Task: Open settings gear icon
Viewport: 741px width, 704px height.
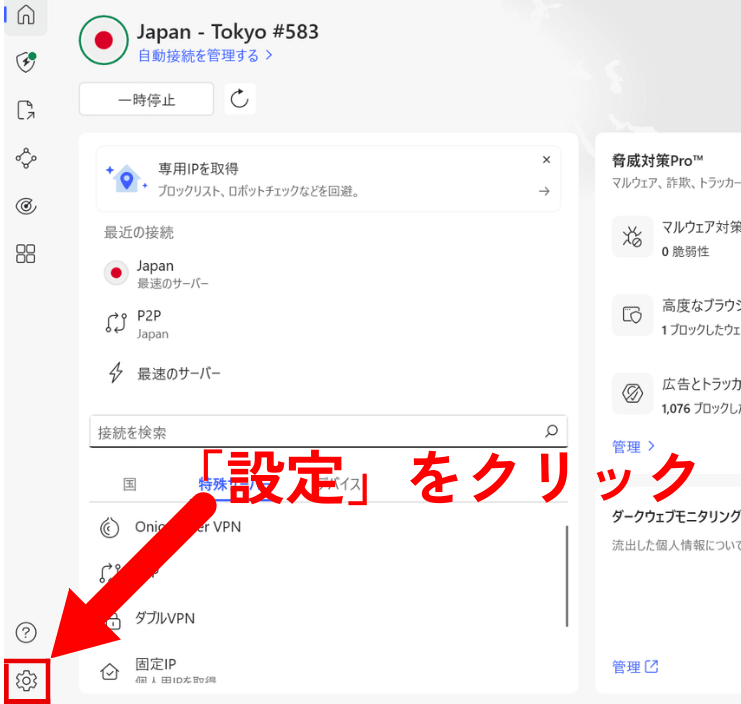Action: (x=27, y=681)
